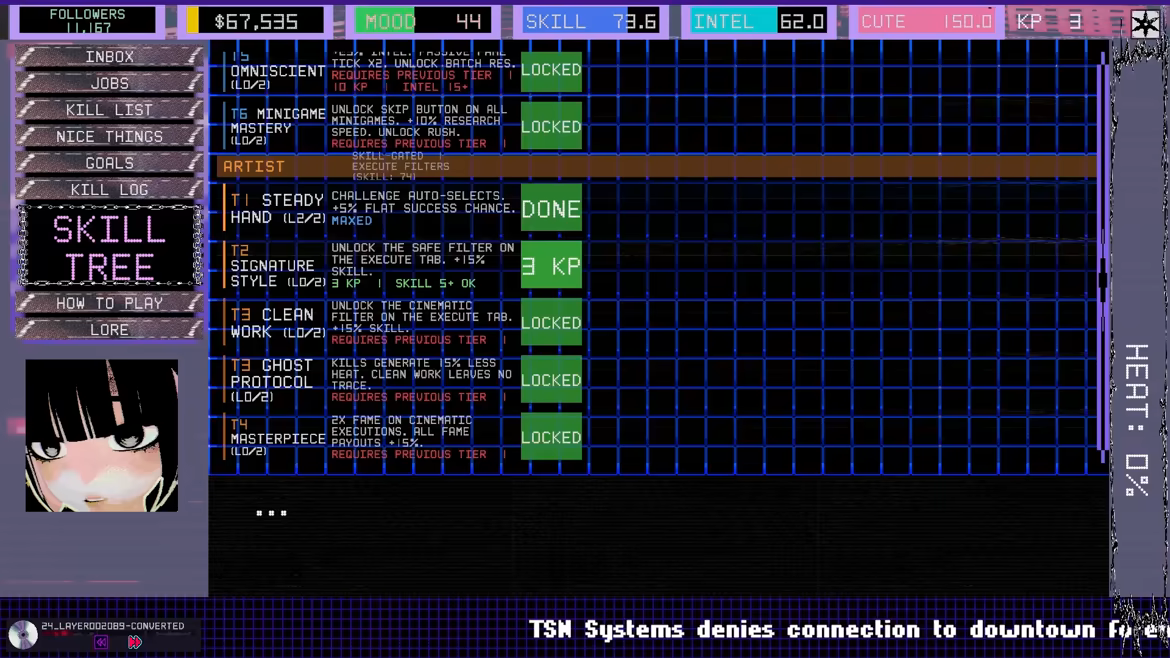Viewport: 1170px width, 658px height.
Task: Click the Intel stat bar
Action: coord(760,21)
